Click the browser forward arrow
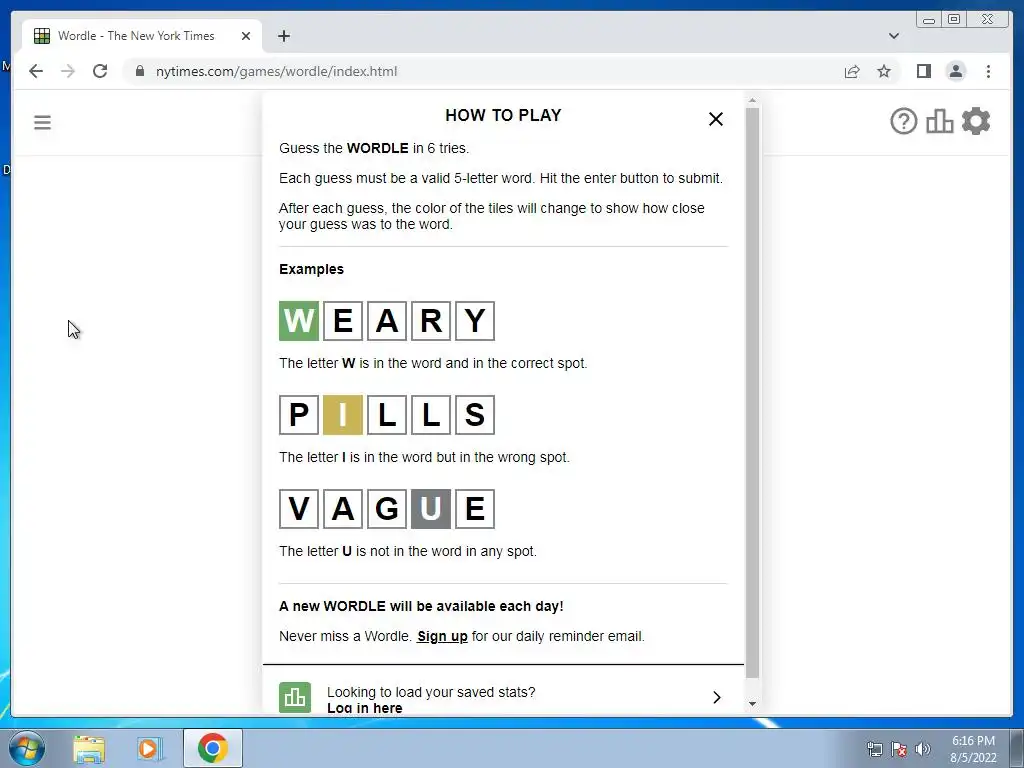The image size is (1024, 768). click(x=68, y=71)
